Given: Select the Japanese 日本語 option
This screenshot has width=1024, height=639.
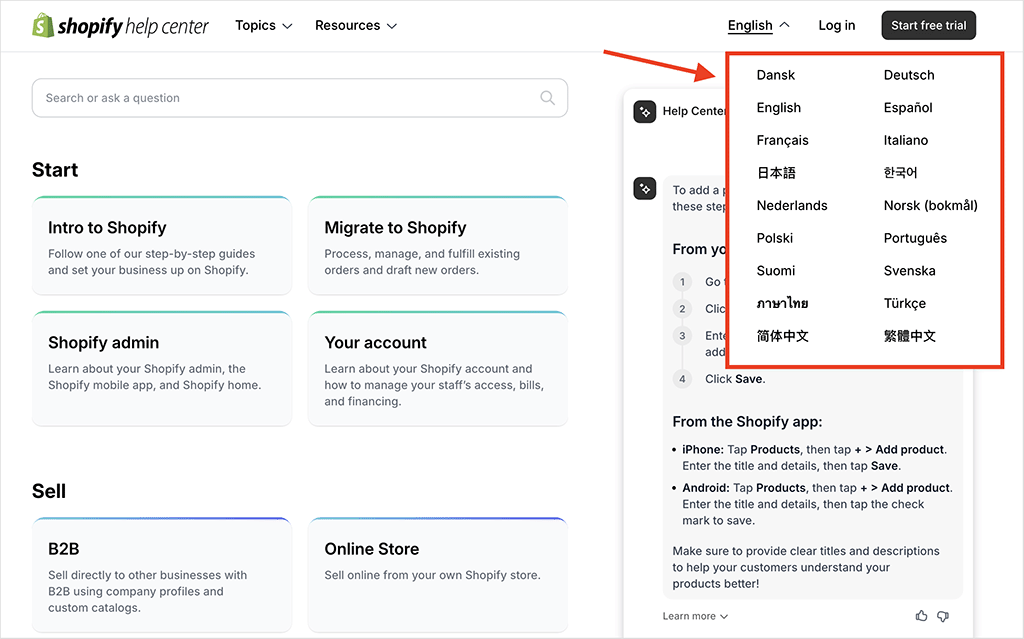Looking at the screenshot, I should [x=776, y=173].
